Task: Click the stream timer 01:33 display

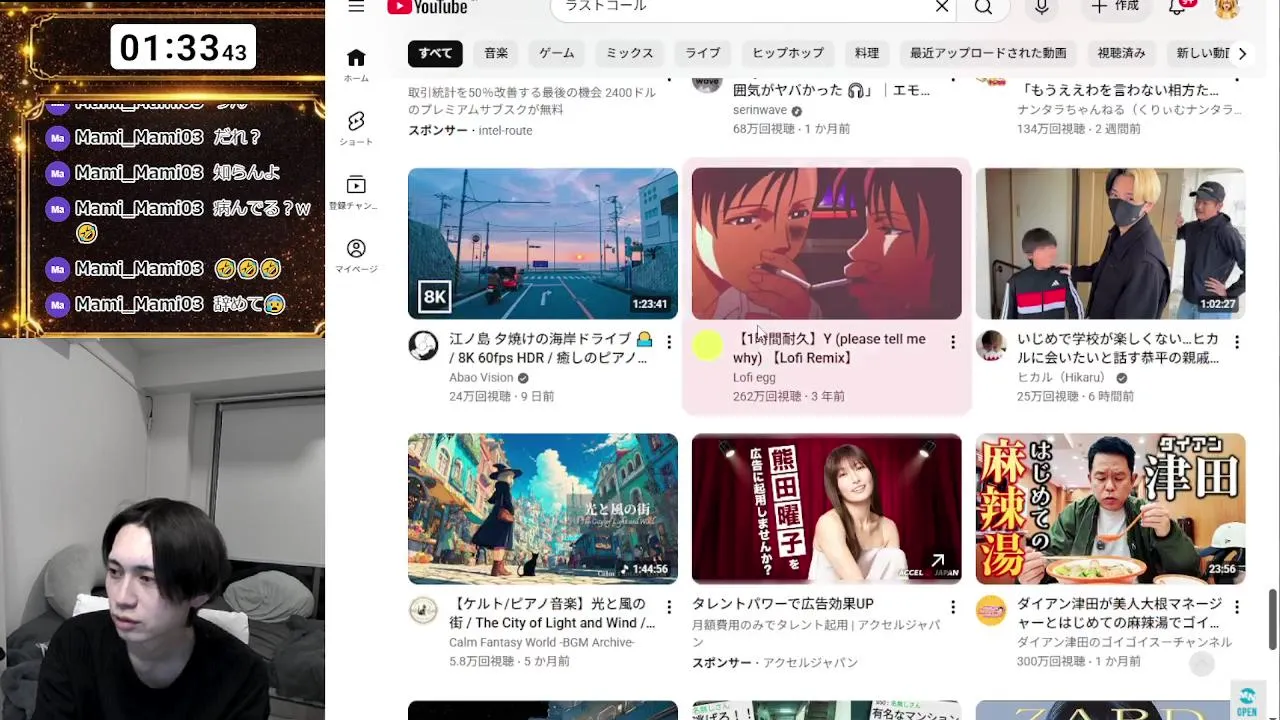Action: pos(183,47)
